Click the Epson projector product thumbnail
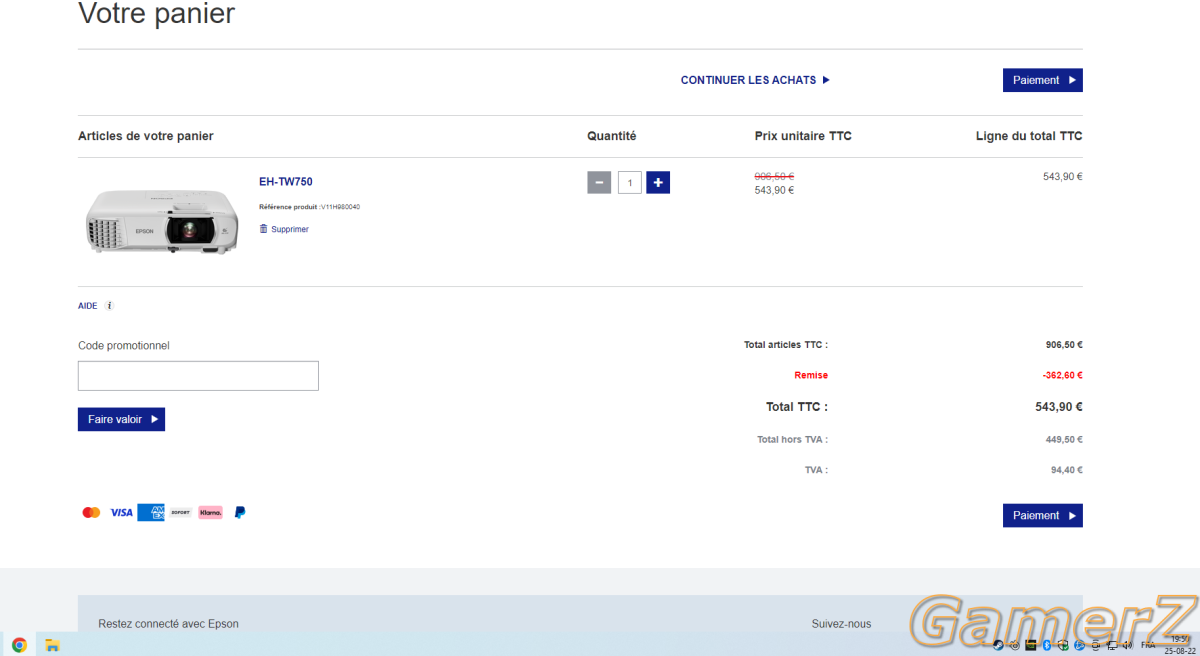1200x656 pixels. (161, 221)
